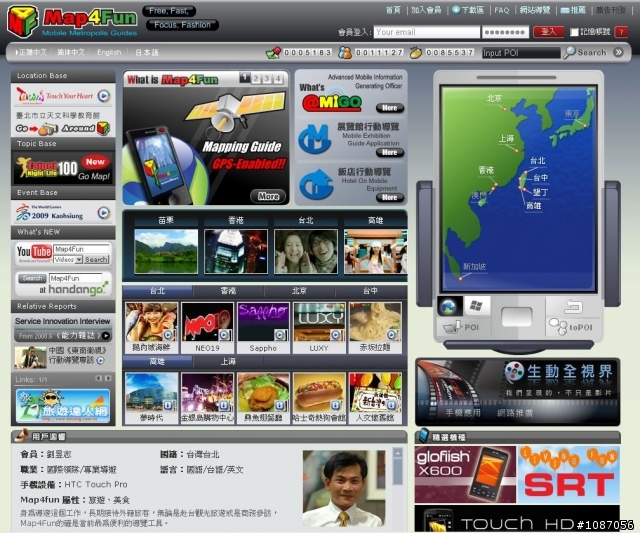Switch to the 香港 spots tab
Viewport: 640px width, 533px height.
[228, 291]
